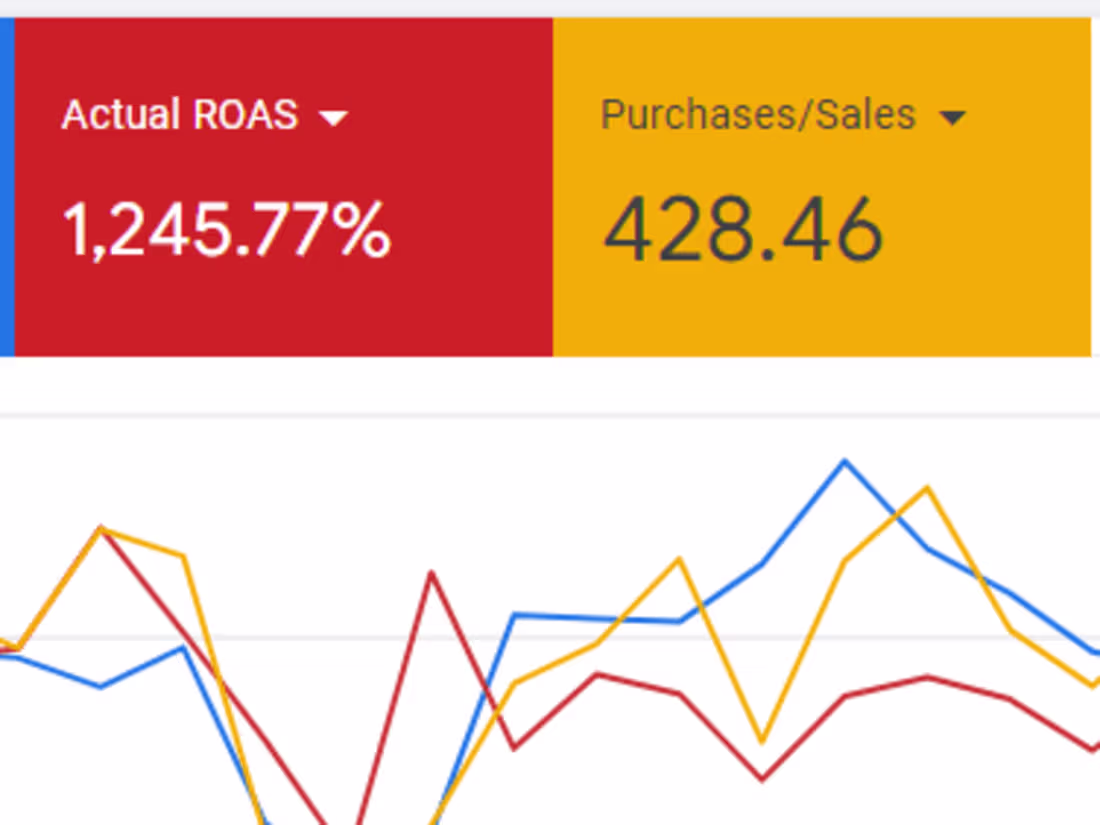
Task: Expand the metric selector on the red card
Action: [334, 116]
